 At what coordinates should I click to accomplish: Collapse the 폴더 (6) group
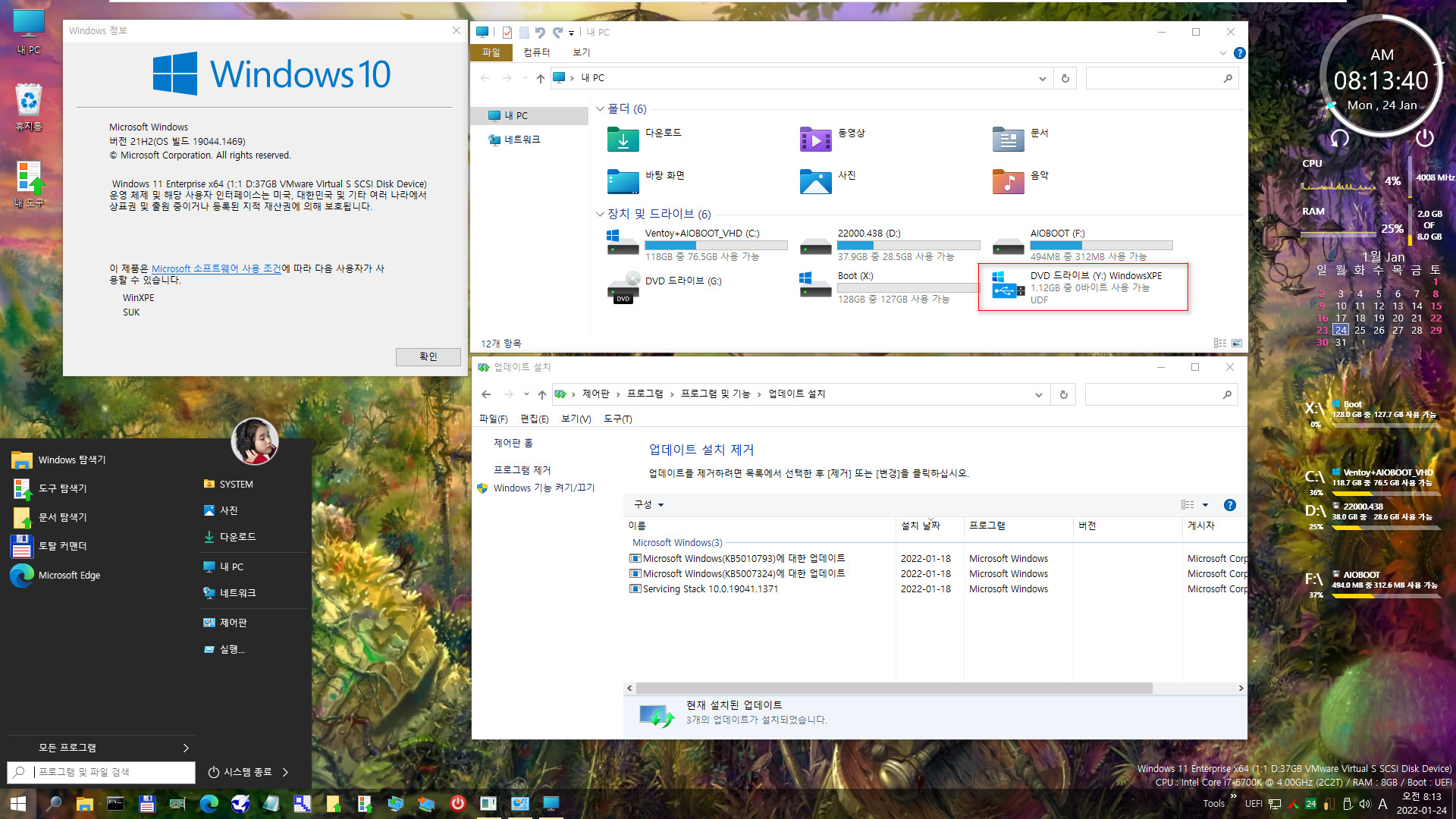600,108
